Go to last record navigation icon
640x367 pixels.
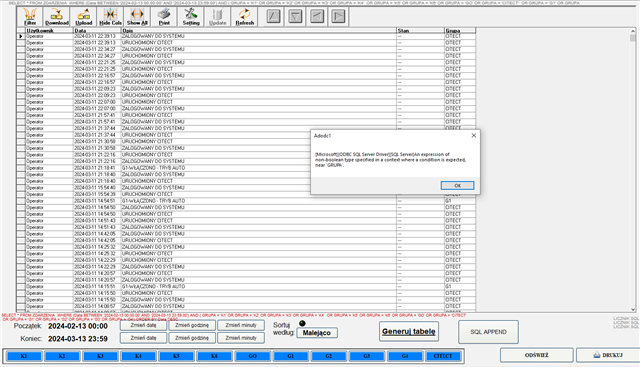pyautogui.click(x=338, y=17)
